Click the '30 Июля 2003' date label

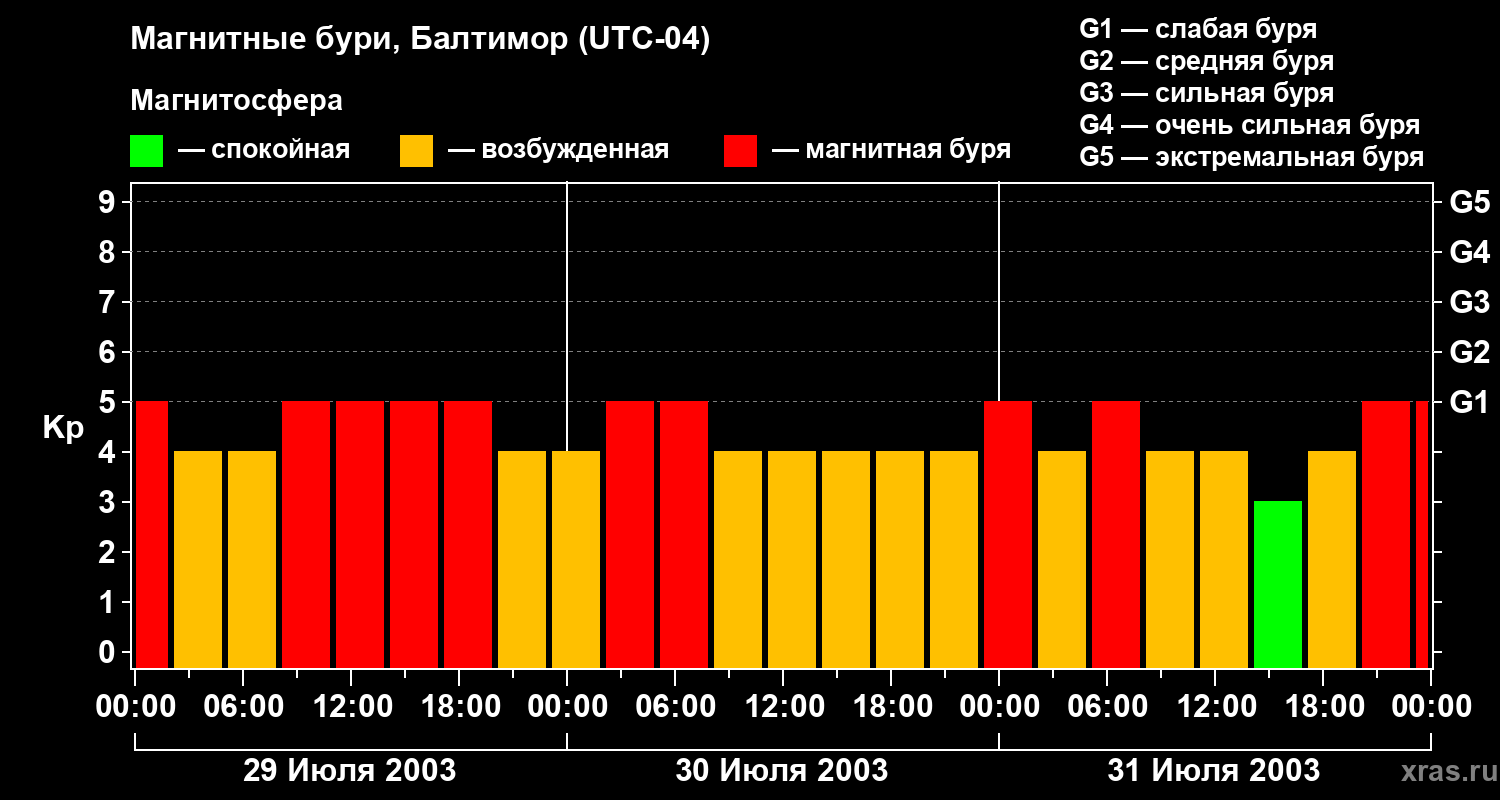click(782, 771)
